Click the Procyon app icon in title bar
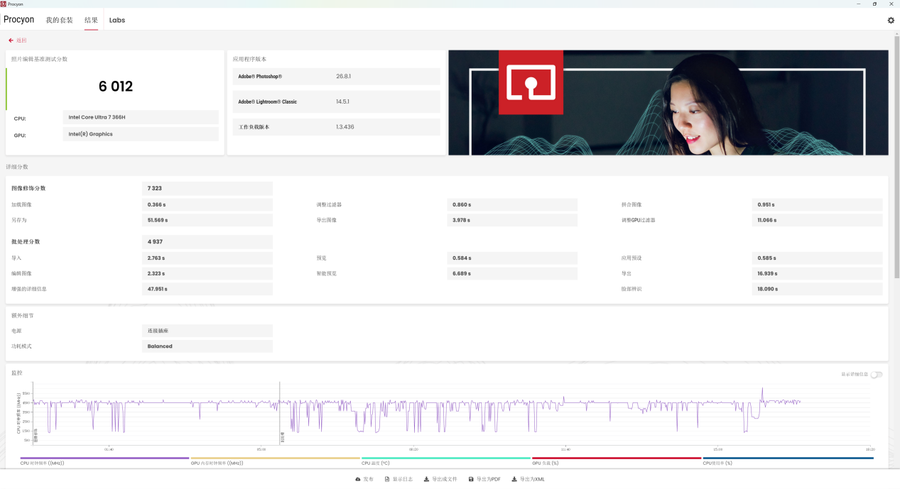 tap(3, 3)
